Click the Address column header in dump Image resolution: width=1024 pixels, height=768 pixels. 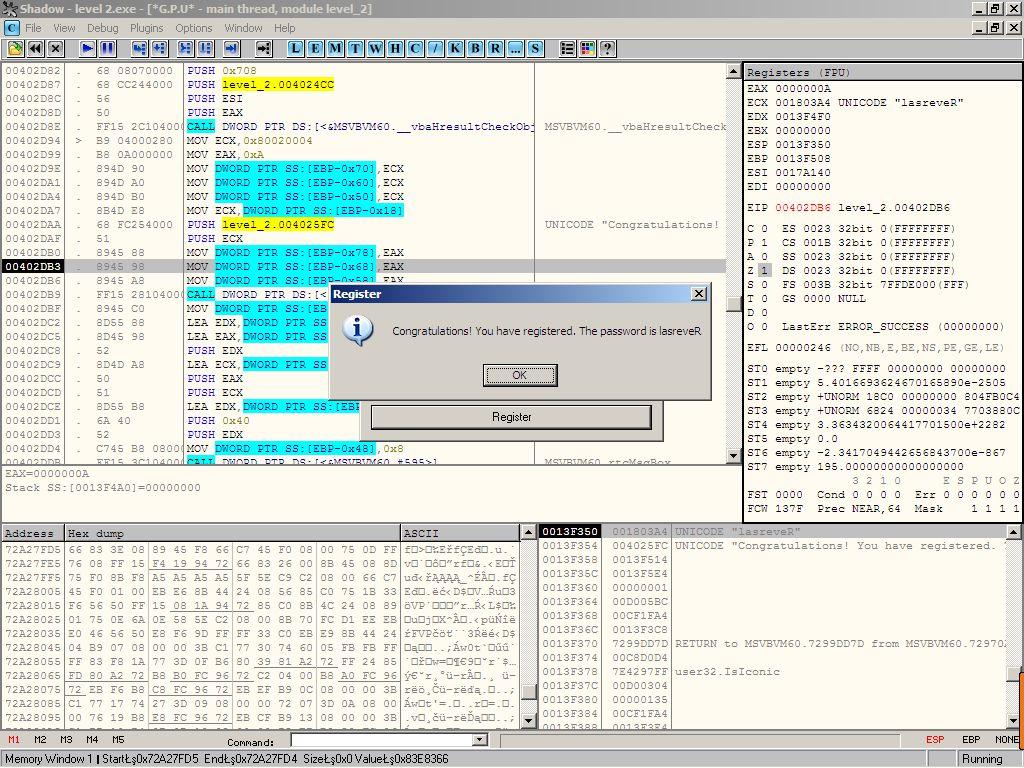(33, 533)
